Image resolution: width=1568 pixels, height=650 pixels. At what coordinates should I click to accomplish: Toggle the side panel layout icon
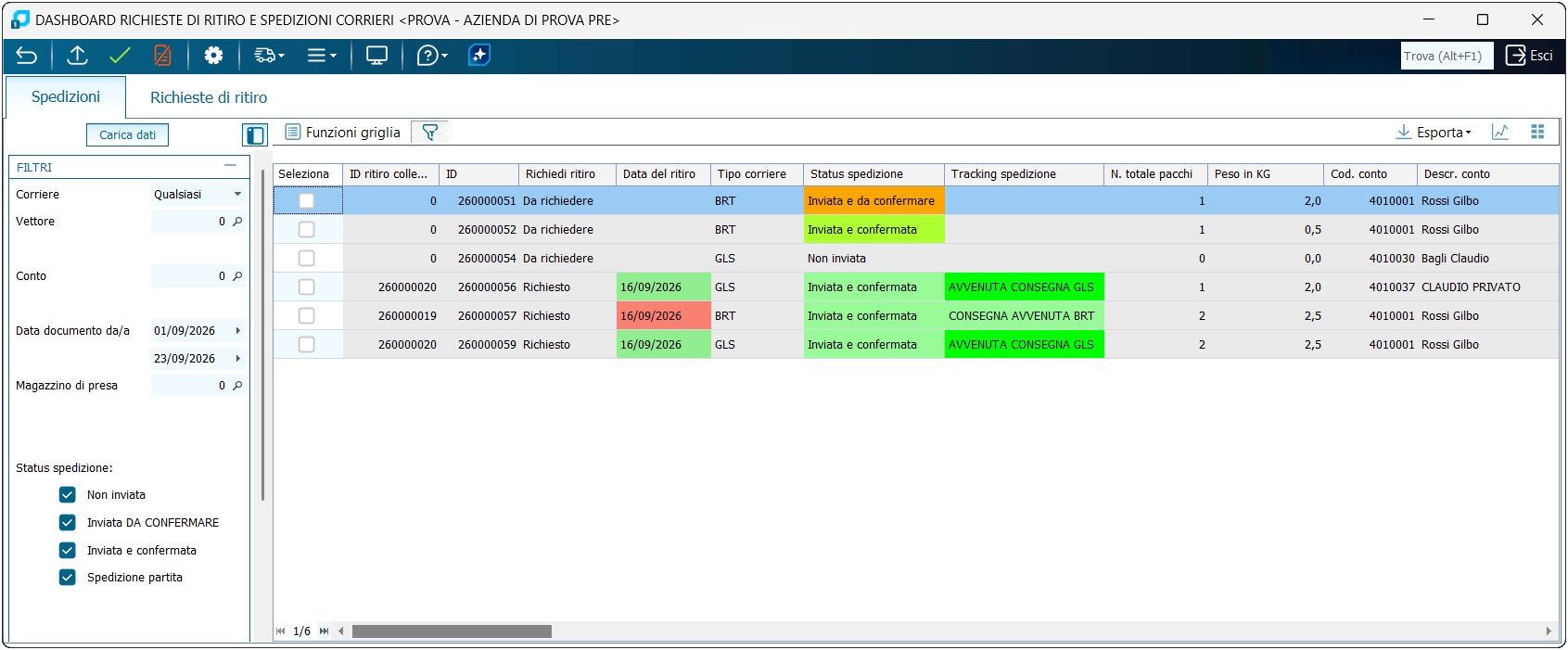point(255,135)
